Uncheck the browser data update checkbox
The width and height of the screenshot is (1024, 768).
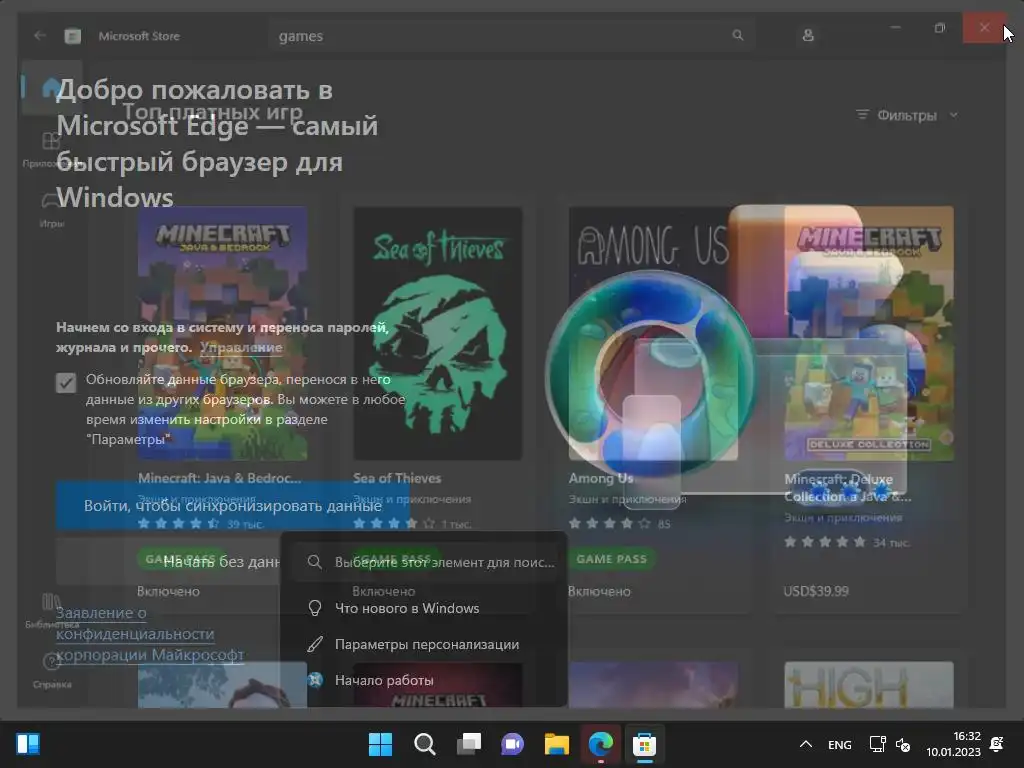point(66,383)
